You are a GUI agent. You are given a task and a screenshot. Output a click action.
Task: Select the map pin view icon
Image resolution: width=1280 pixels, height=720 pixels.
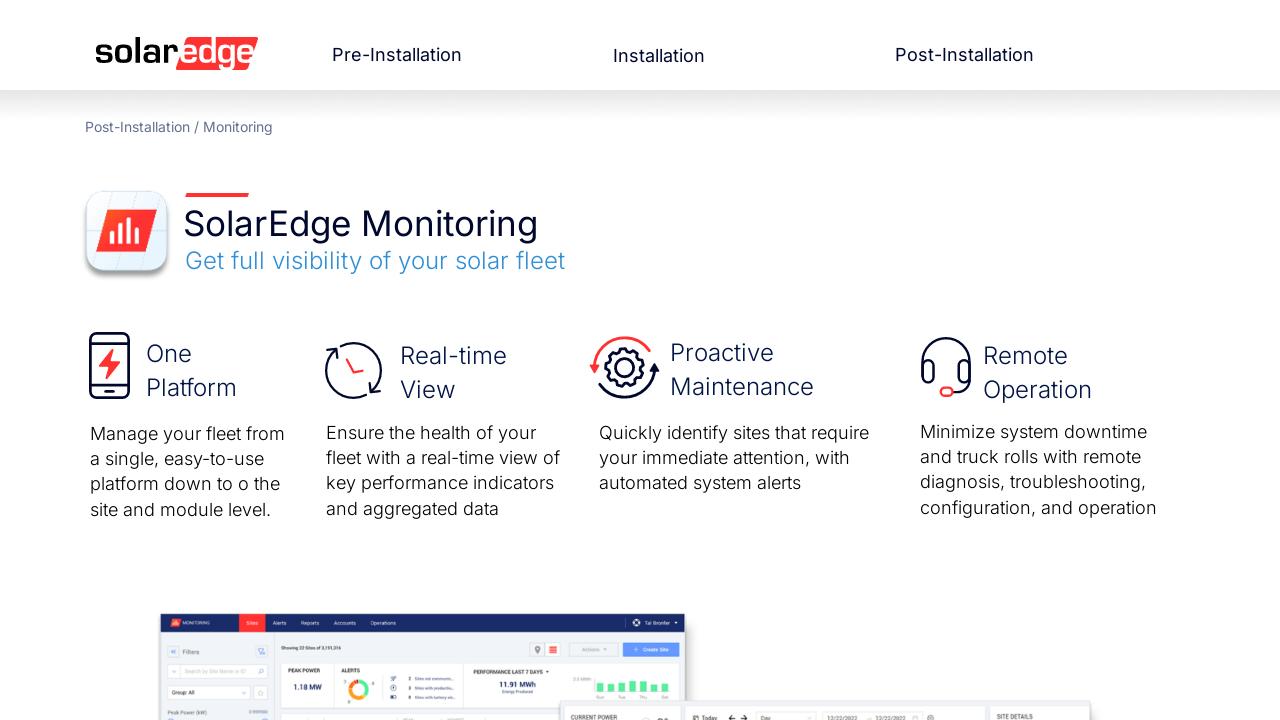(x=537, y=650)
